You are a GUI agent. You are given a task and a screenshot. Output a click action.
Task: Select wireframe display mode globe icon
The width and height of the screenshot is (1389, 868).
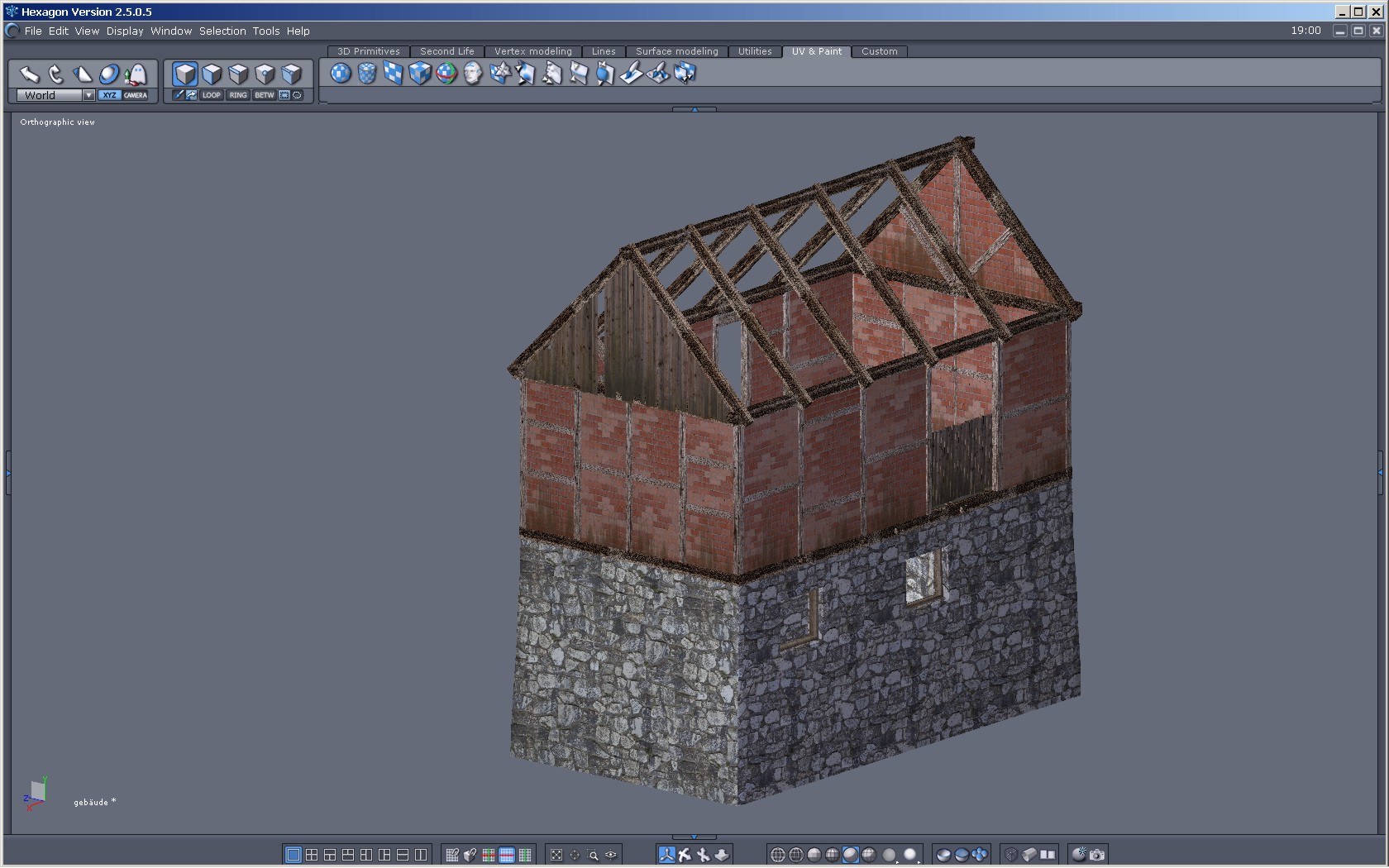tap(777, 855)
